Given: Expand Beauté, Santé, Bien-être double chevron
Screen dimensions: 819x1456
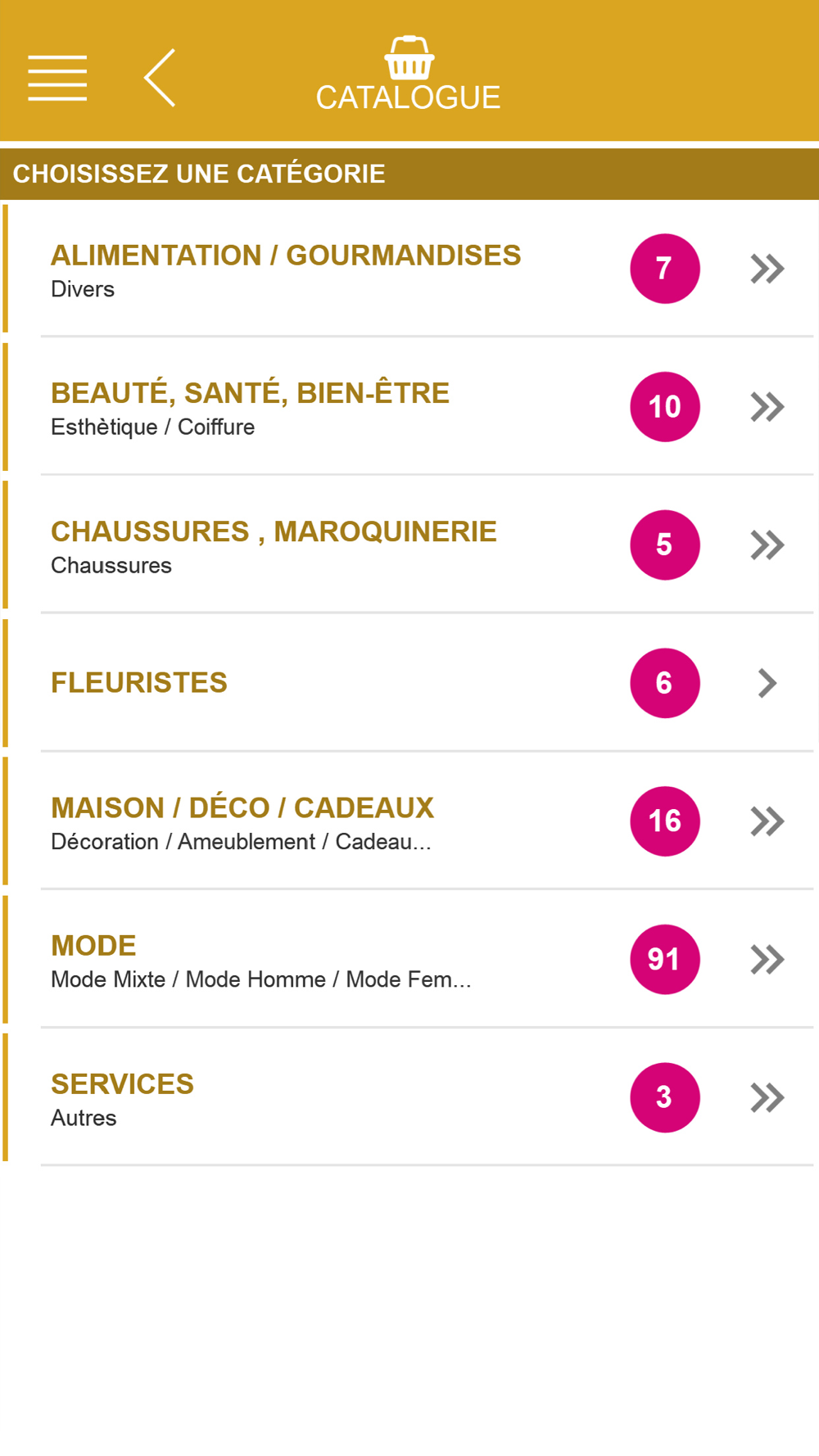Looking at the screenshot, I should click(767, 407).
